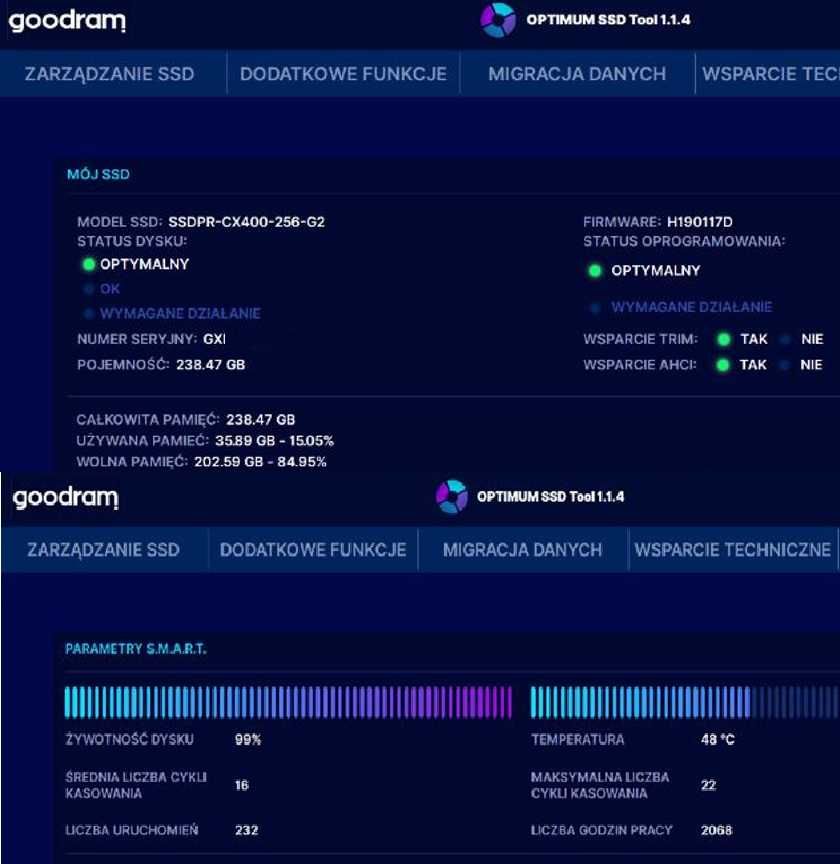Click Wymagane Działanie indicator under Status Dysku
The height and width of the screenshot is (864, 840).
pyautogui.click(x=89, y=314)
